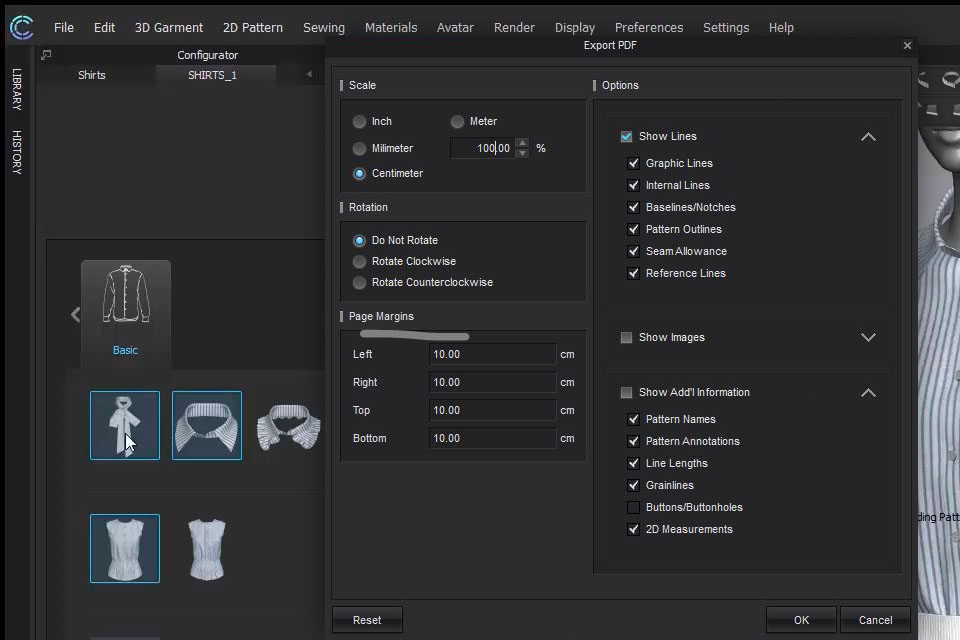
Task: Uncheck Grainlines option
Action: (634, 486)
